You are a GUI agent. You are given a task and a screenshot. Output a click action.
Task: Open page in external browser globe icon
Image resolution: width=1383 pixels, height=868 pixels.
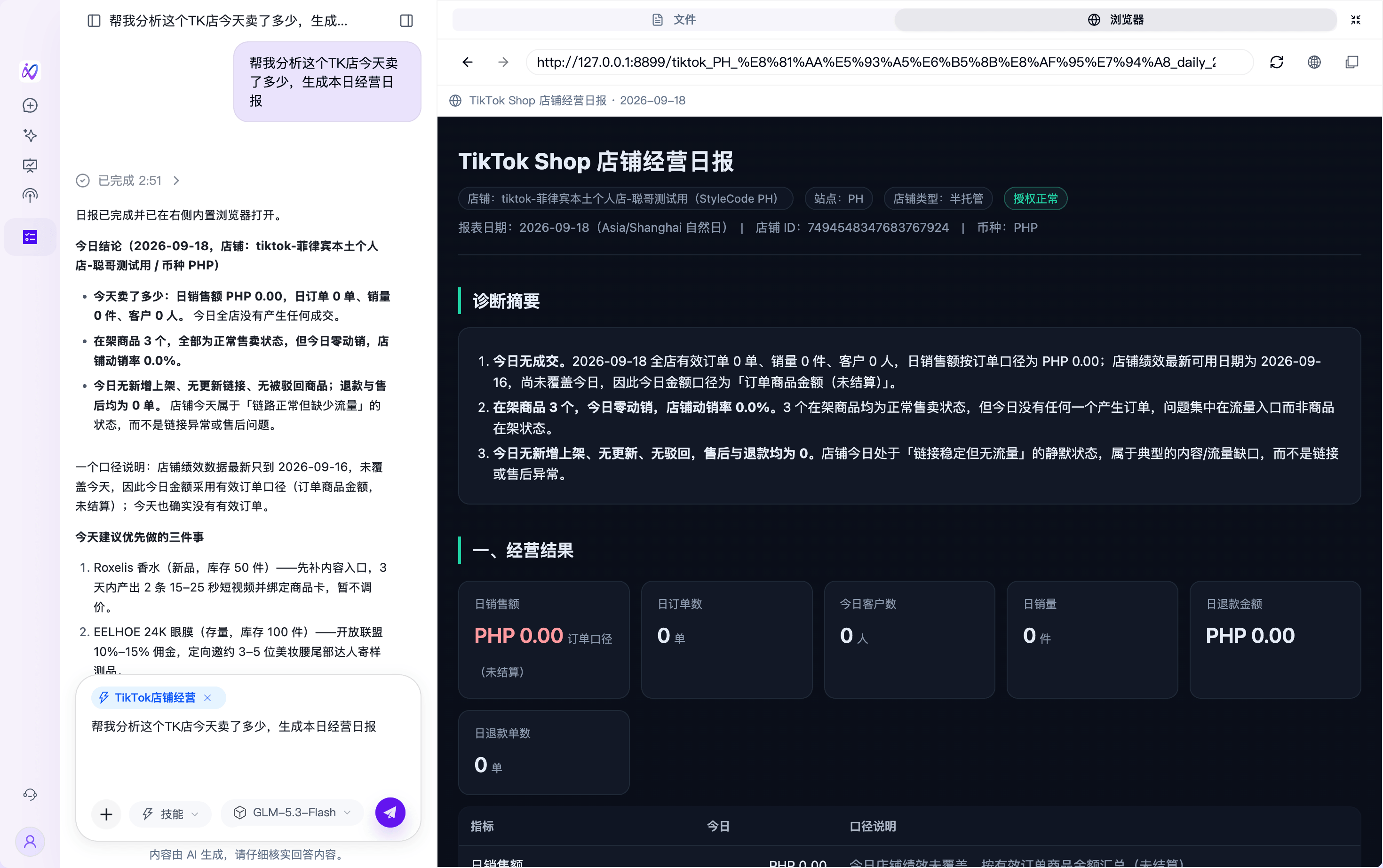(x=1314, y=62)
